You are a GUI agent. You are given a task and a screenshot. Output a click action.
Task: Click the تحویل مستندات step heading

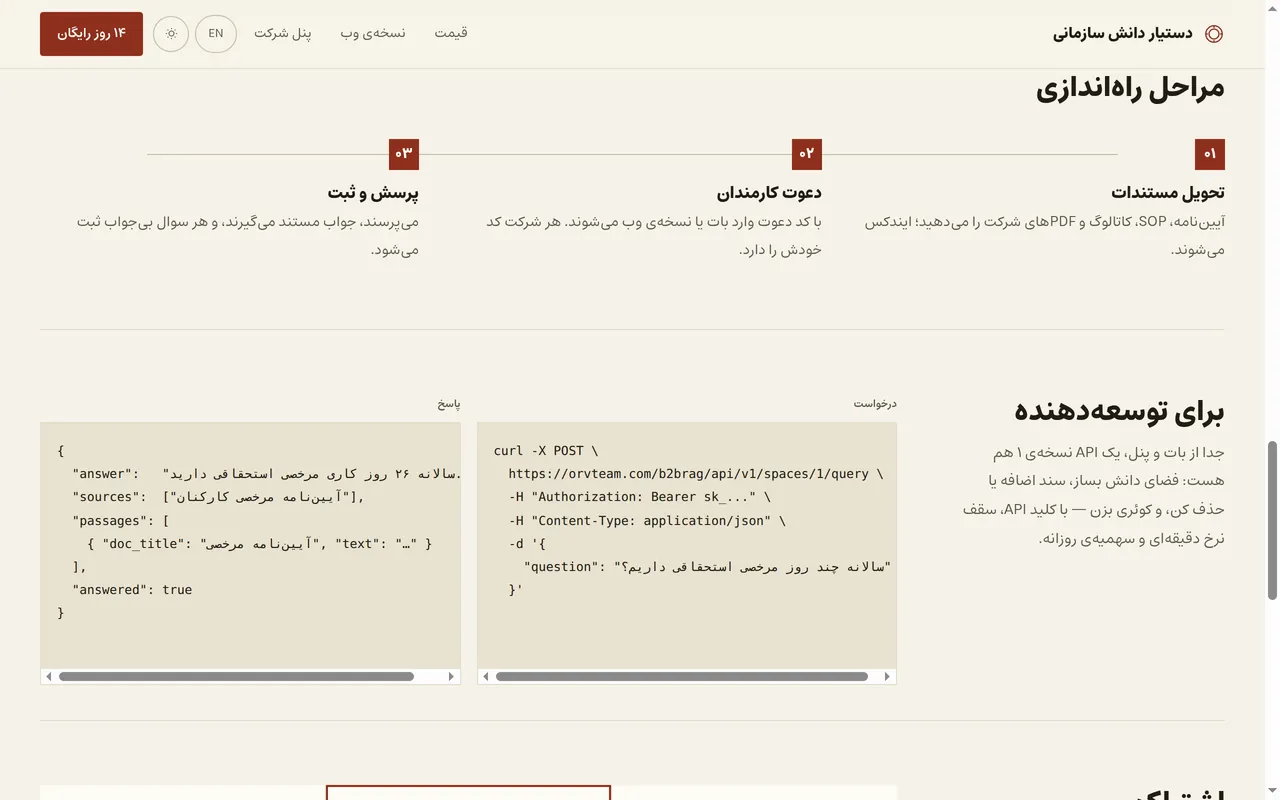point(1168,193)
